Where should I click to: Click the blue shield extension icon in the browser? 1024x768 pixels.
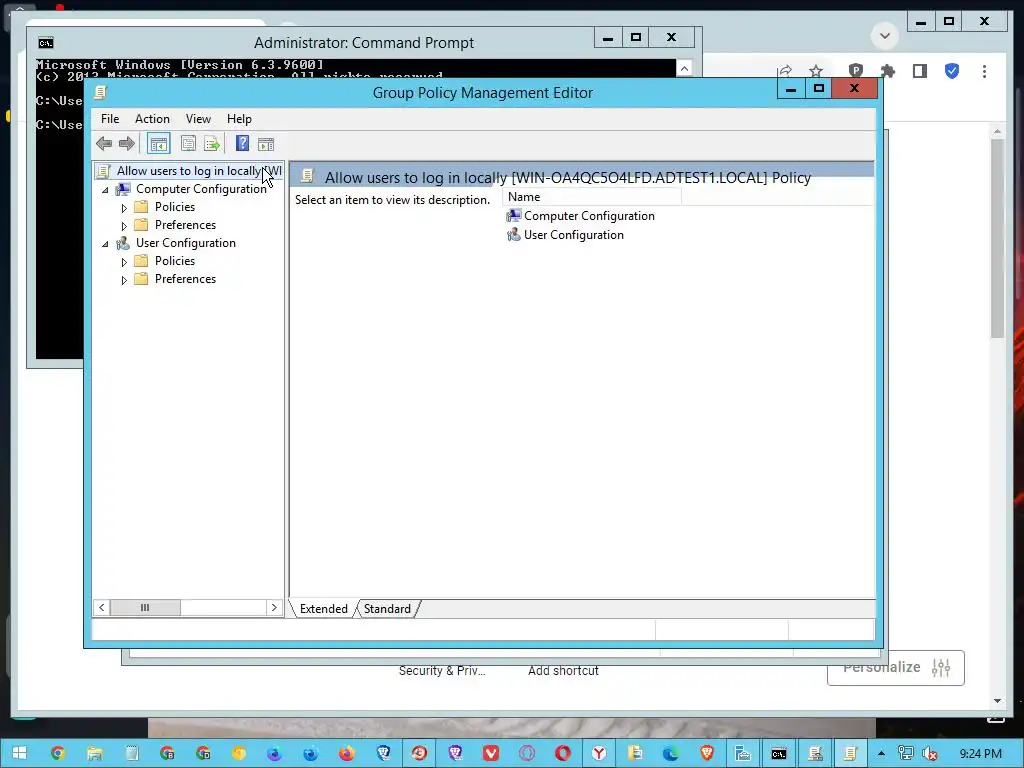(952, 71)
